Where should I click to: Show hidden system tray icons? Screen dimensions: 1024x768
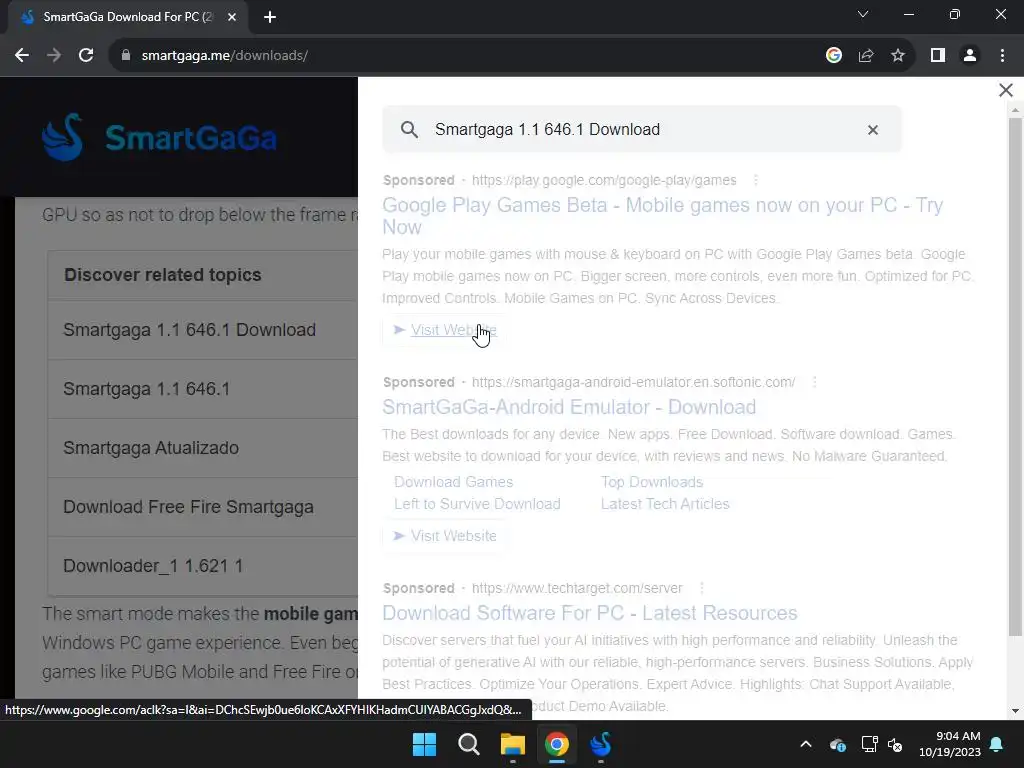(806, 744)
